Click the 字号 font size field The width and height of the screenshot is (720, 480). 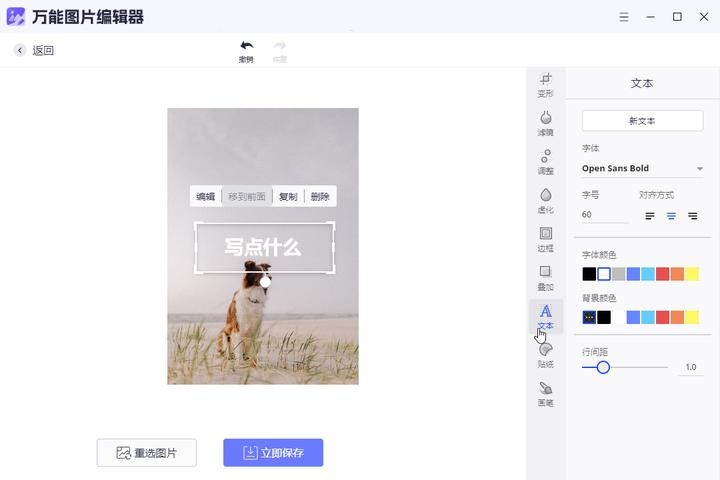coord(604,215)
